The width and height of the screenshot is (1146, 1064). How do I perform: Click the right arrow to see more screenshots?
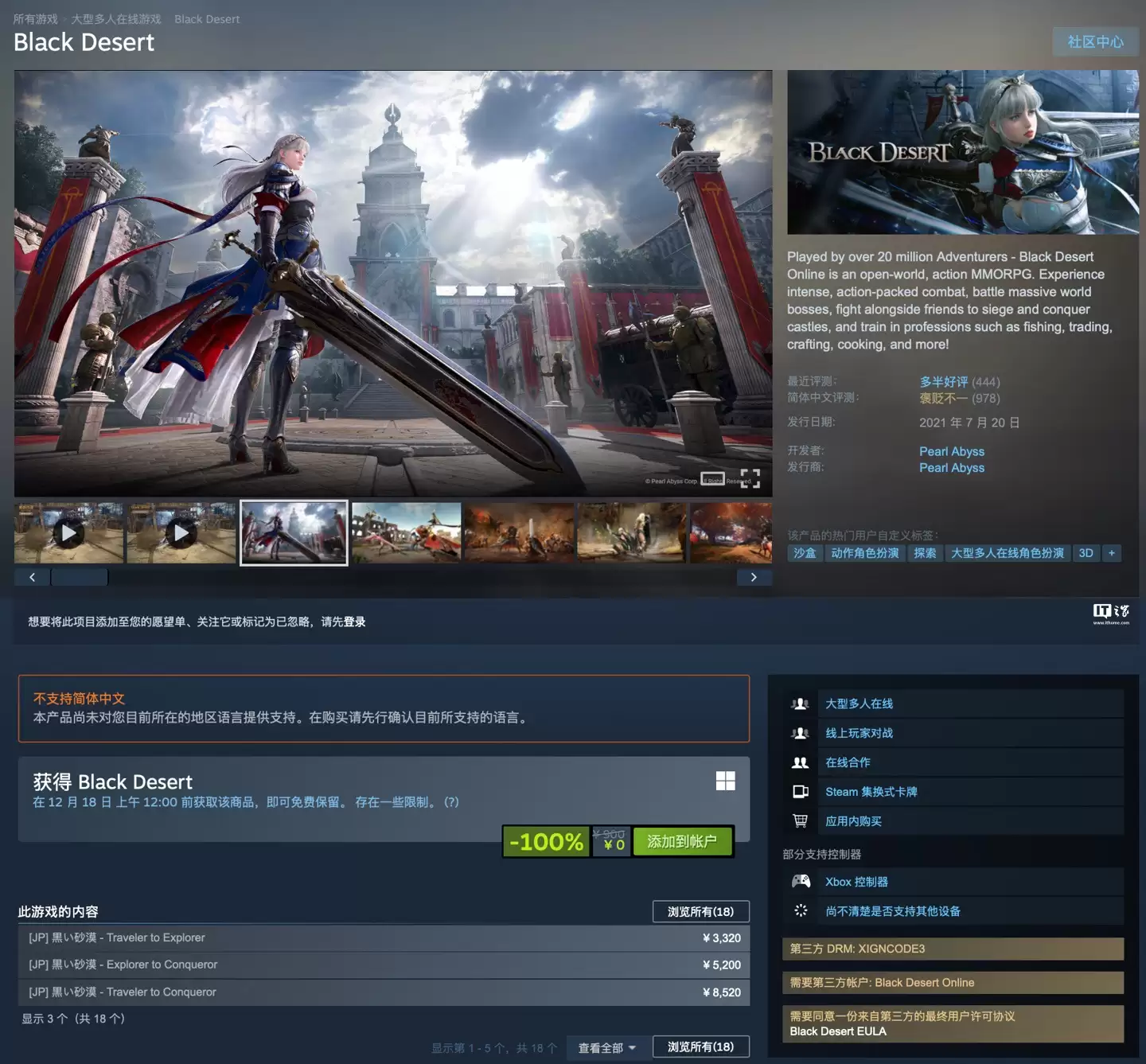(x=754, y=576)
